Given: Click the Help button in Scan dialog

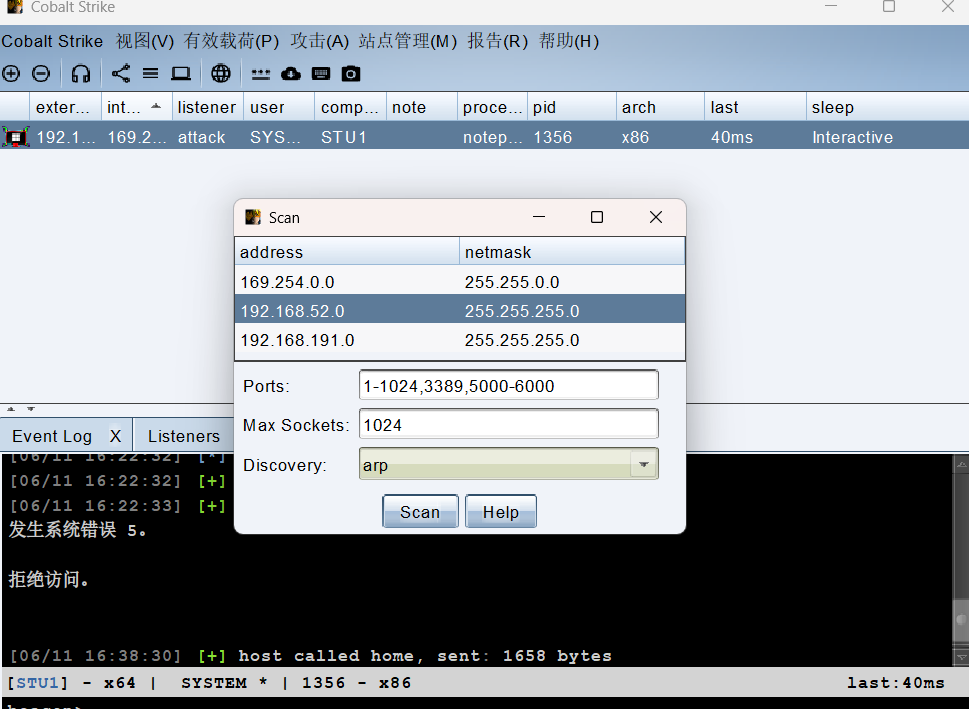Looking at the screenshot, I should point(501,511).
